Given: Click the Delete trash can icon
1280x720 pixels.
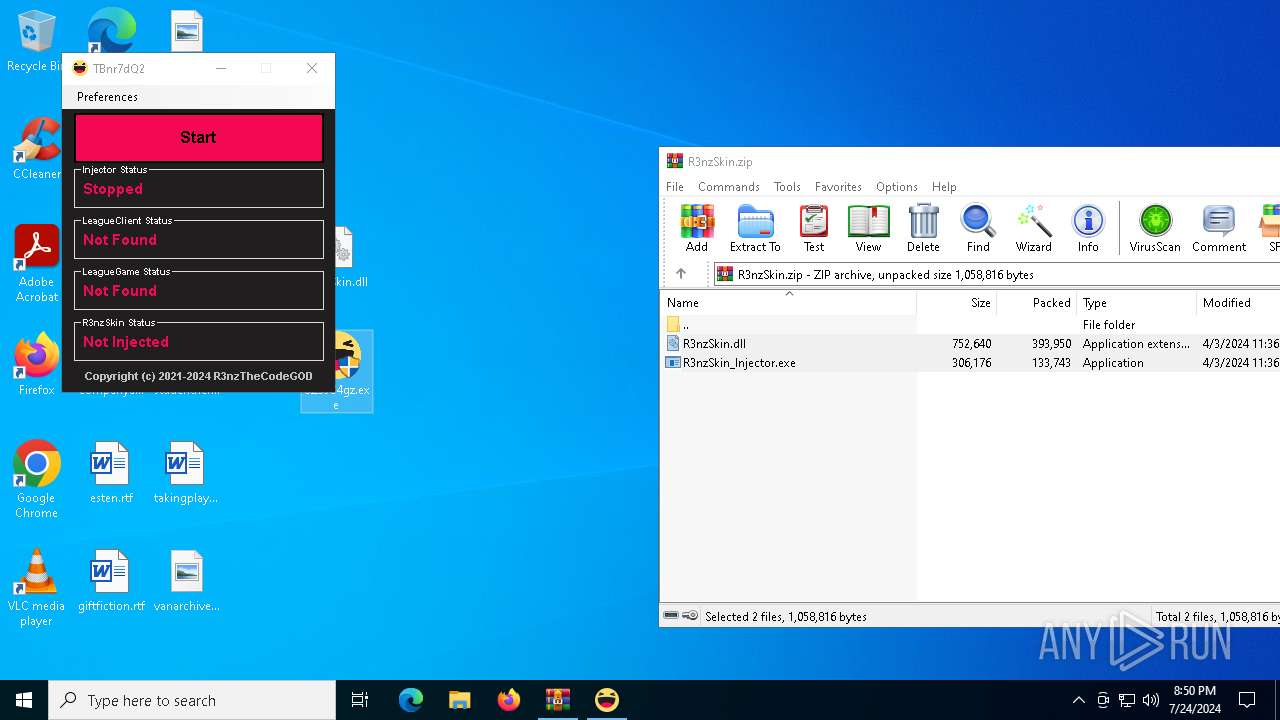Looking at the screenshot, I should tap(923, 228).
